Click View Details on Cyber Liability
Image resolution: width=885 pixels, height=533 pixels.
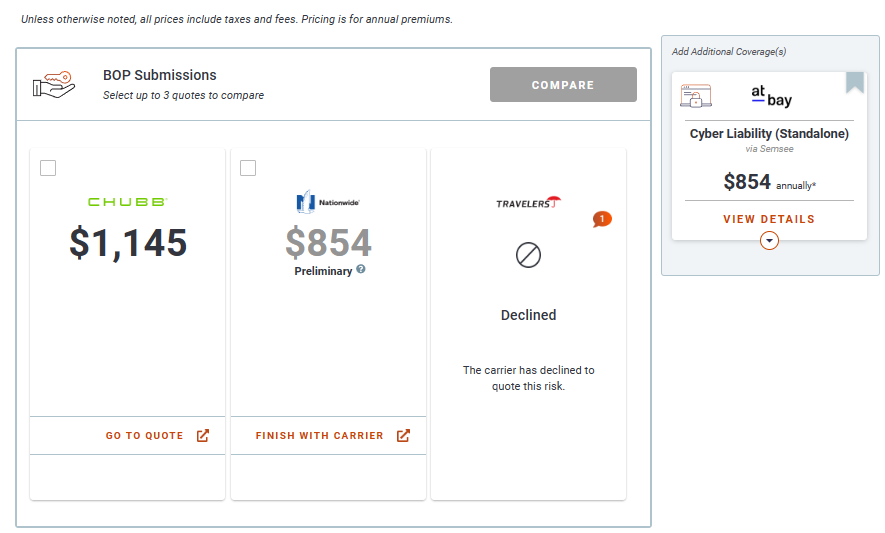click(769, 219)
